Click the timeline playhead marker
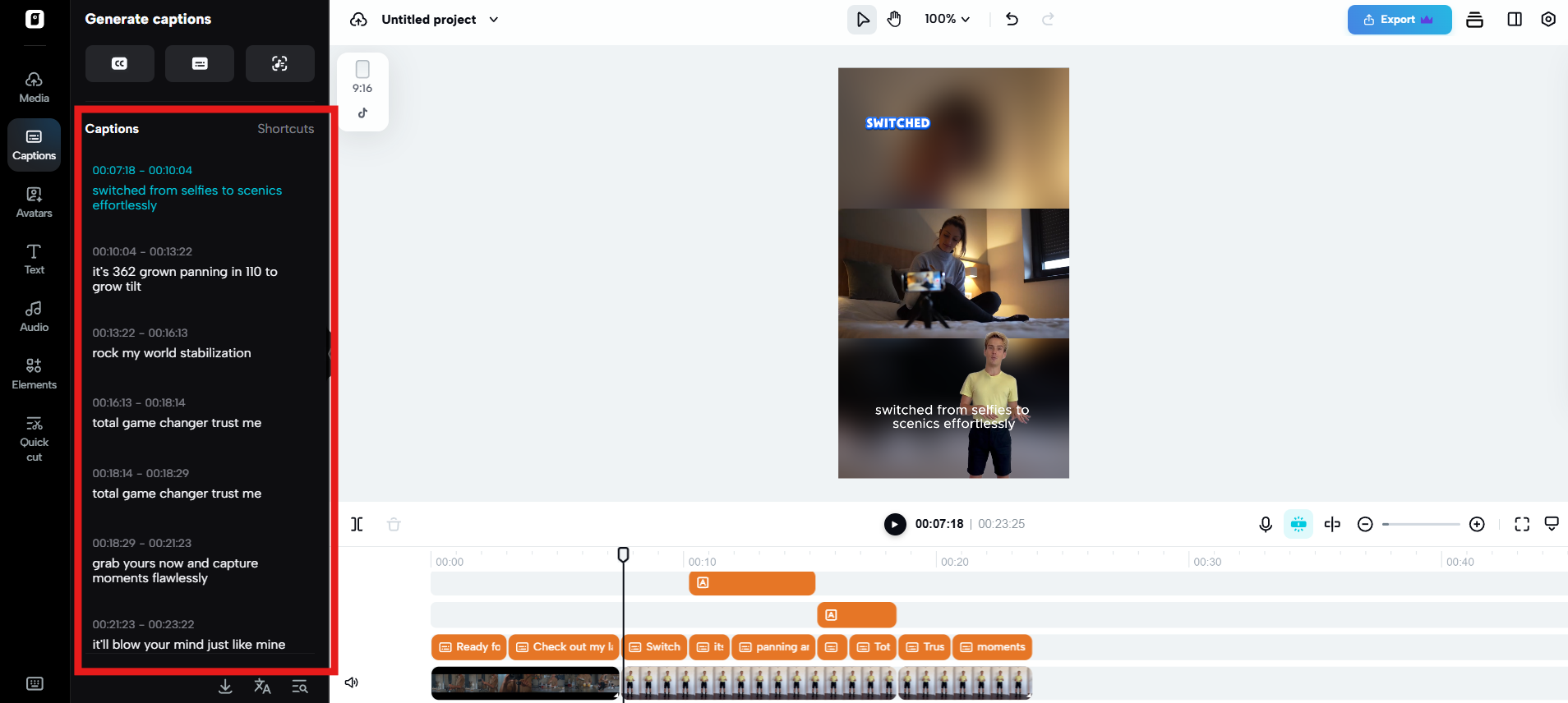The height and width of the screenshot is (703, 1568). [x=623, y=555]
